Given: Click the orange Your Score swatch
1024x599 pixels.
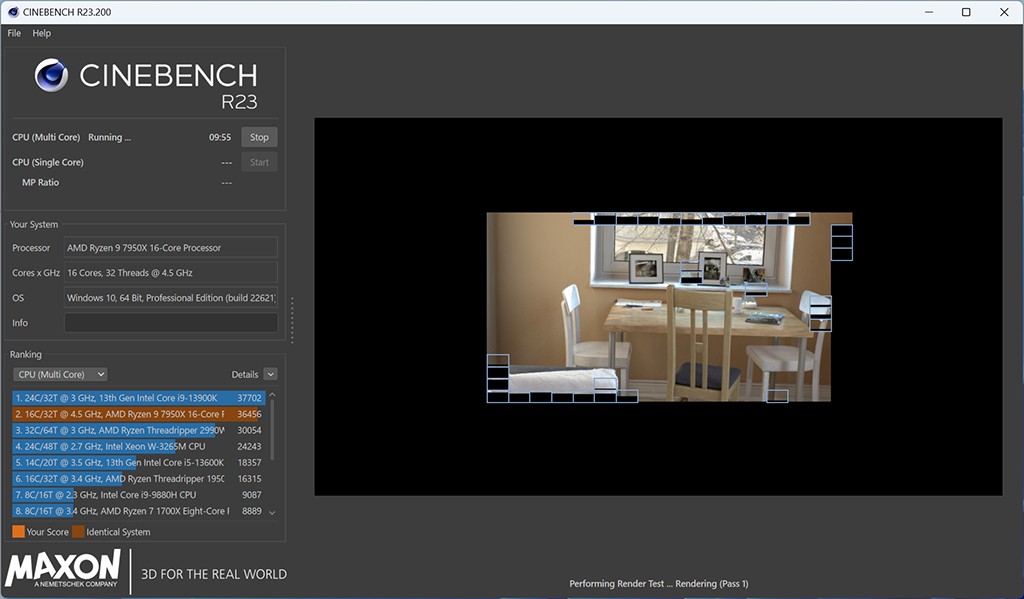Looking at the screenshot, I should 18,532.
